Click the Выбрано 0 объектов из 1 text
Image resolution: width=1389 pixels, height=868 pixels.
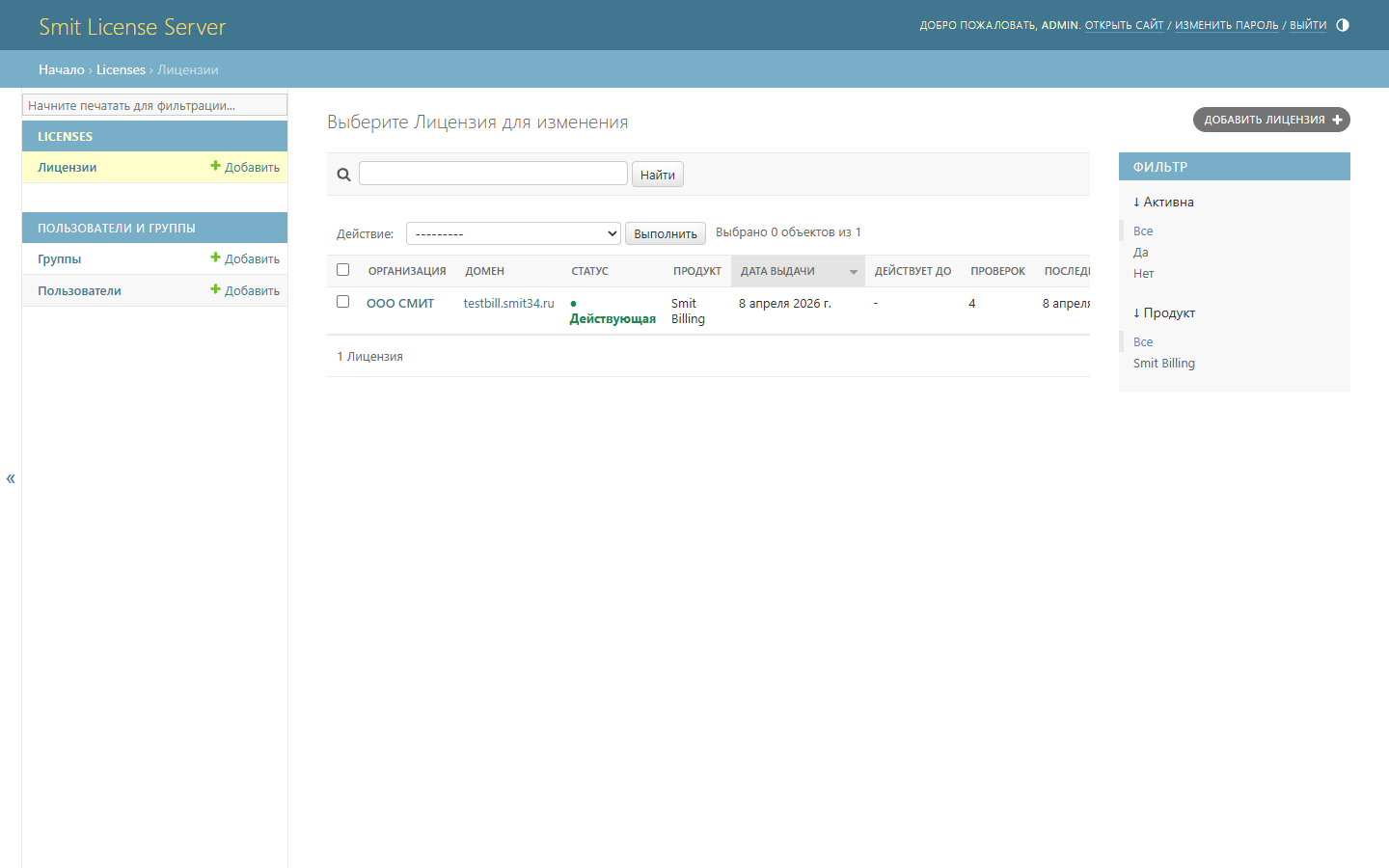[788, 231]
